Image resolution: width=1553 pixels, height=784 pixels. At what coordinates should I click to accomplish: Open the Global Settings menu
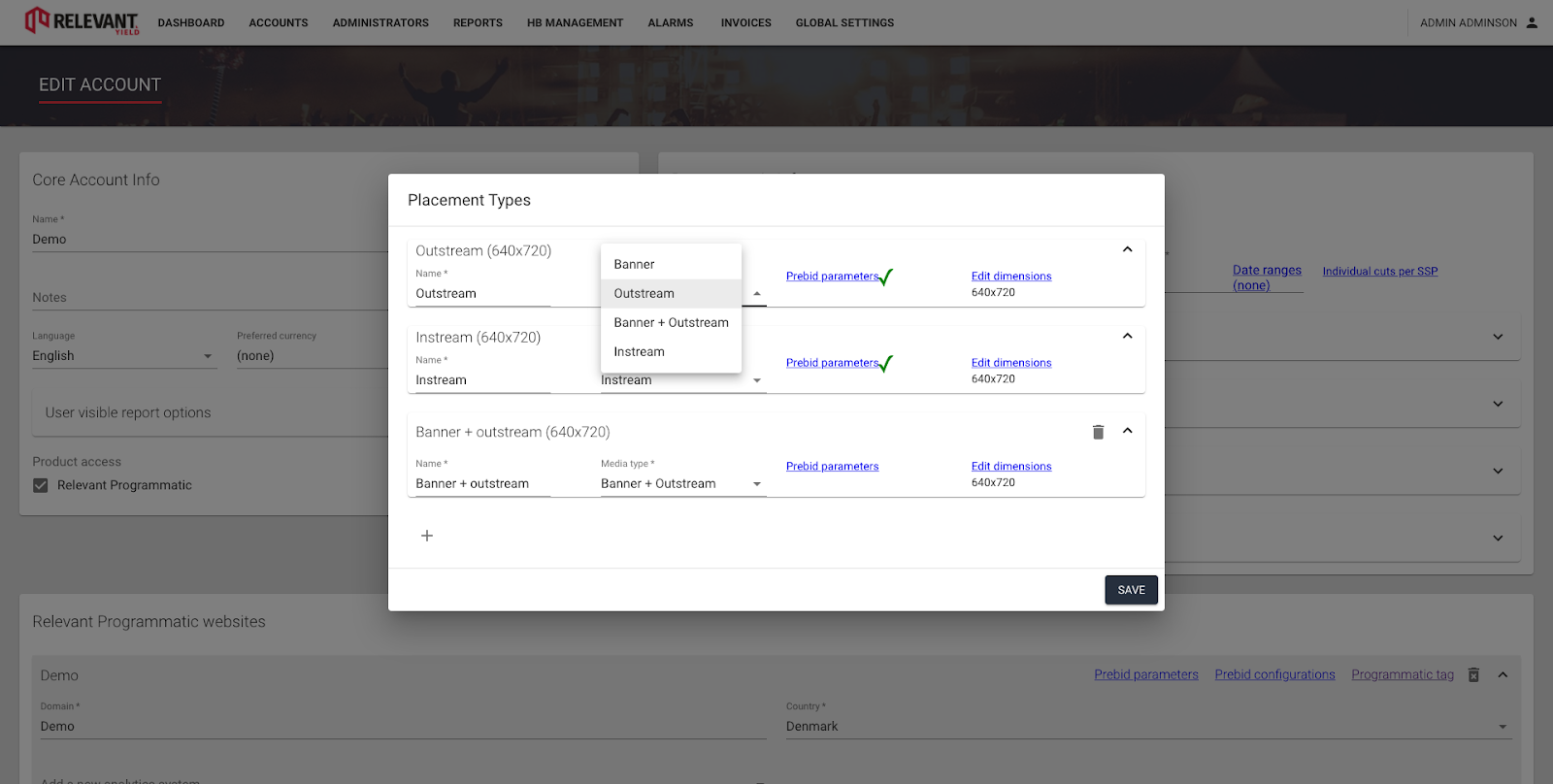point(845,22)
